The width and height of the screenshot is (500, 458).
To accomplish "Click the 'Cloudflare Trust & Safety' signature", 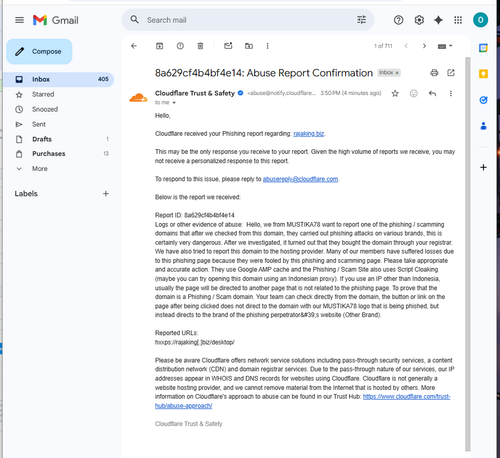I will click(188, 424).
